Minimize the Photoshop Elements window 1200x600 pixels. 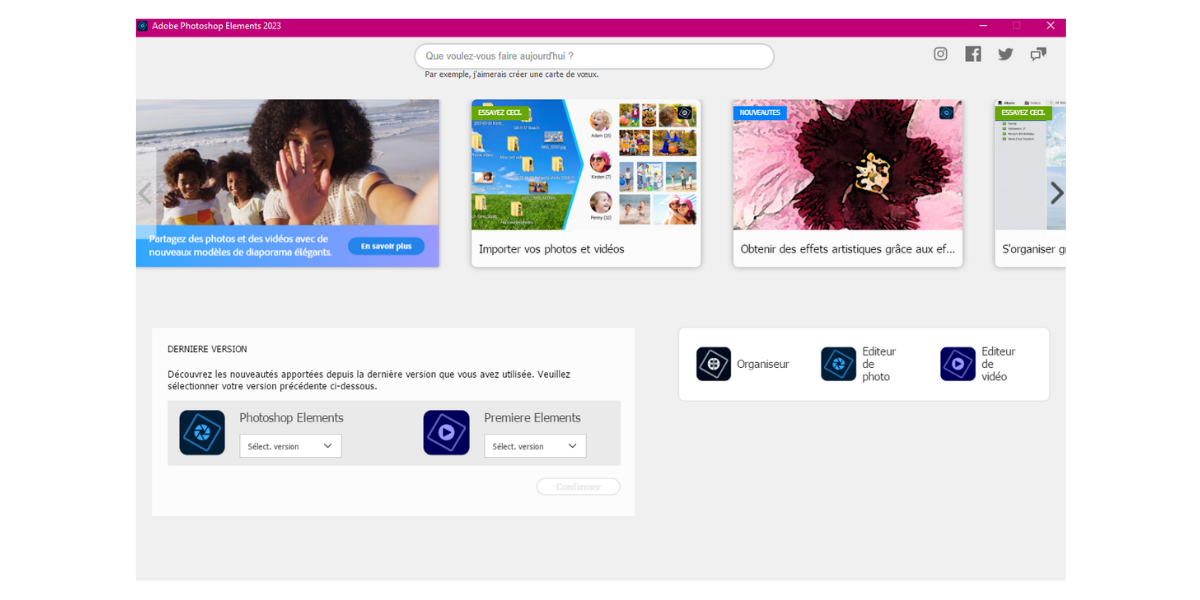point(983,26)
